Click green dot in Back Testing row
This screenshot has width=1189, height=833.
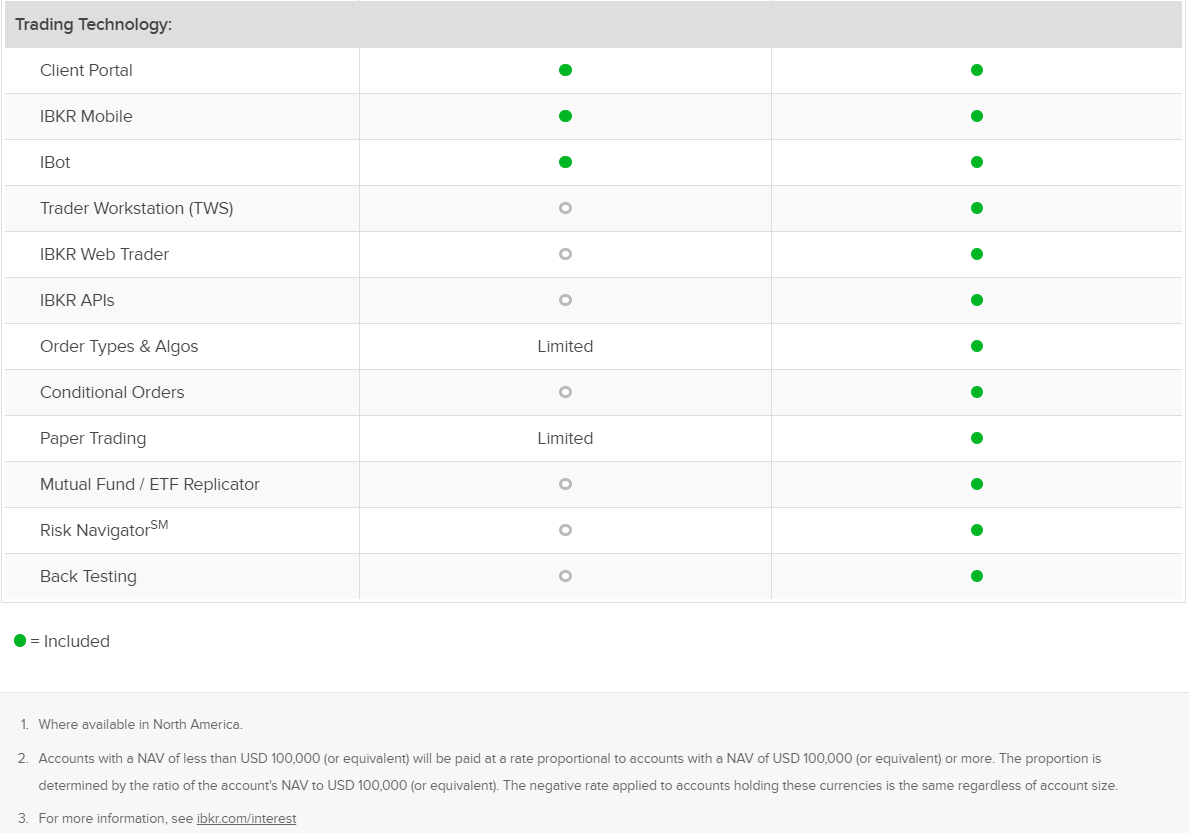[977, 576]
